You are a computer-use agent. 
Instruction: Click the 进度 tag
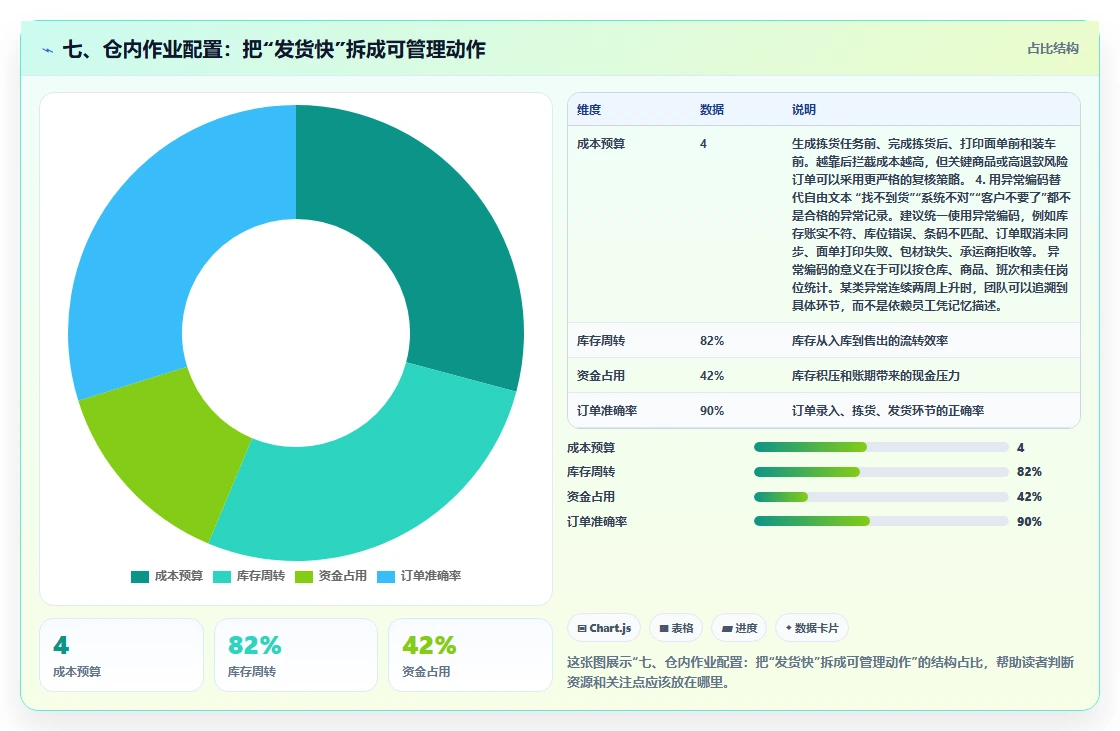click(x=739, y=628)
